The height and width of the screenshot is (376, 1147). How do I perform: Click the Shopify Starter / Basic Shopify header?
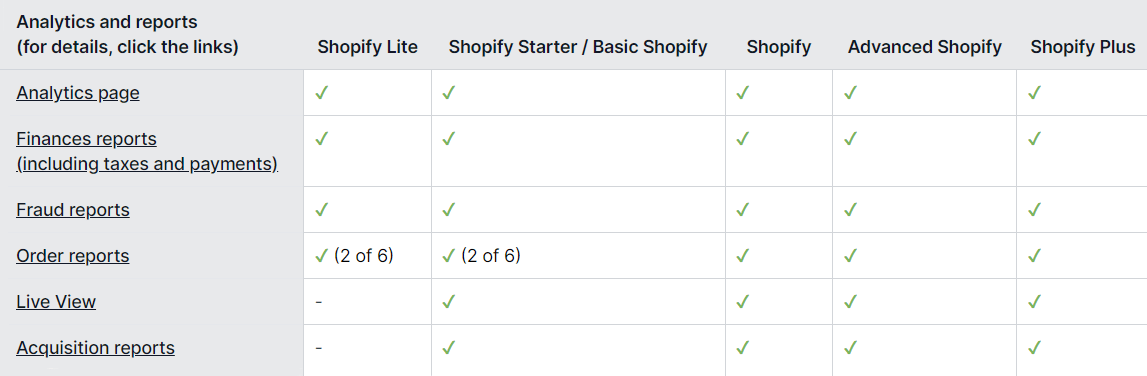[578, 48]
